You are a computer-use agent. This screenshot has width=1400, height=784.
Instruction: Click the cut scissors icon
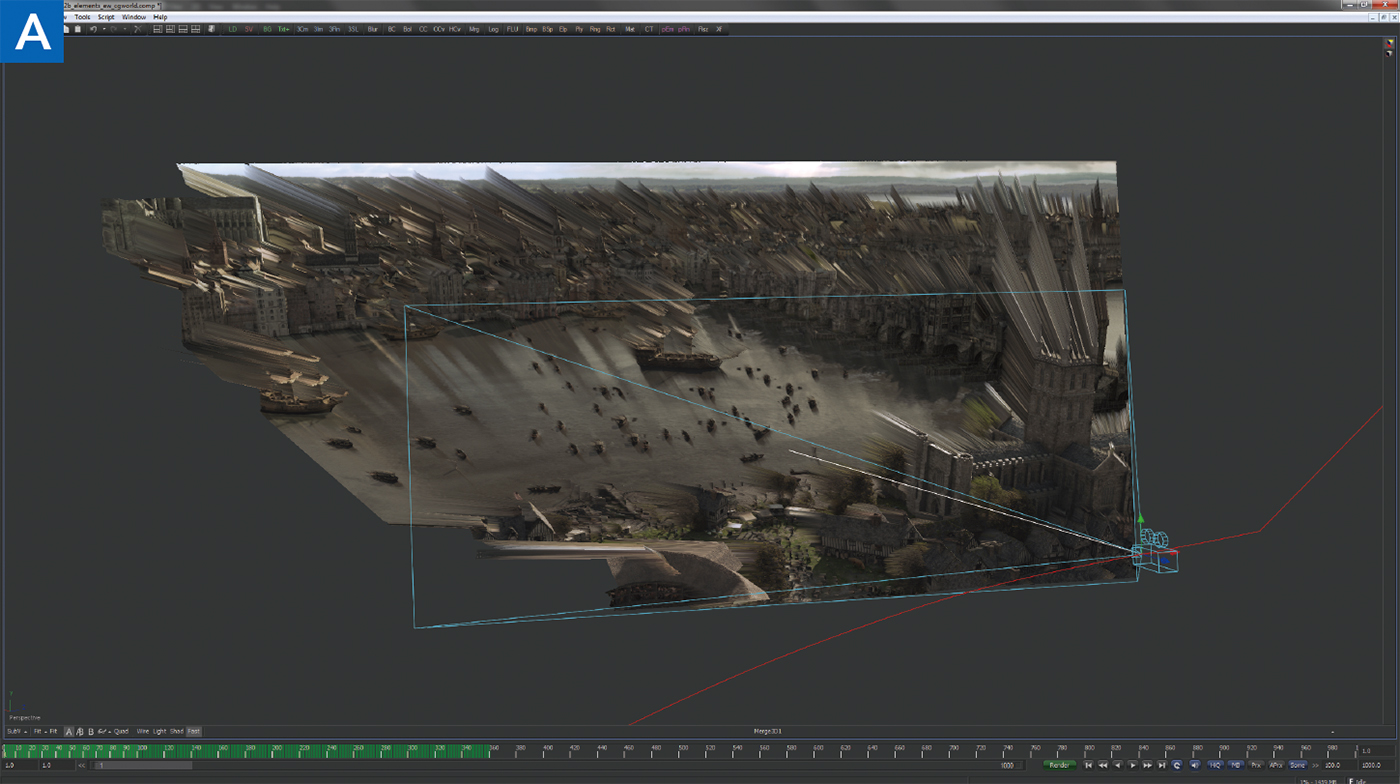click(137, 29)
